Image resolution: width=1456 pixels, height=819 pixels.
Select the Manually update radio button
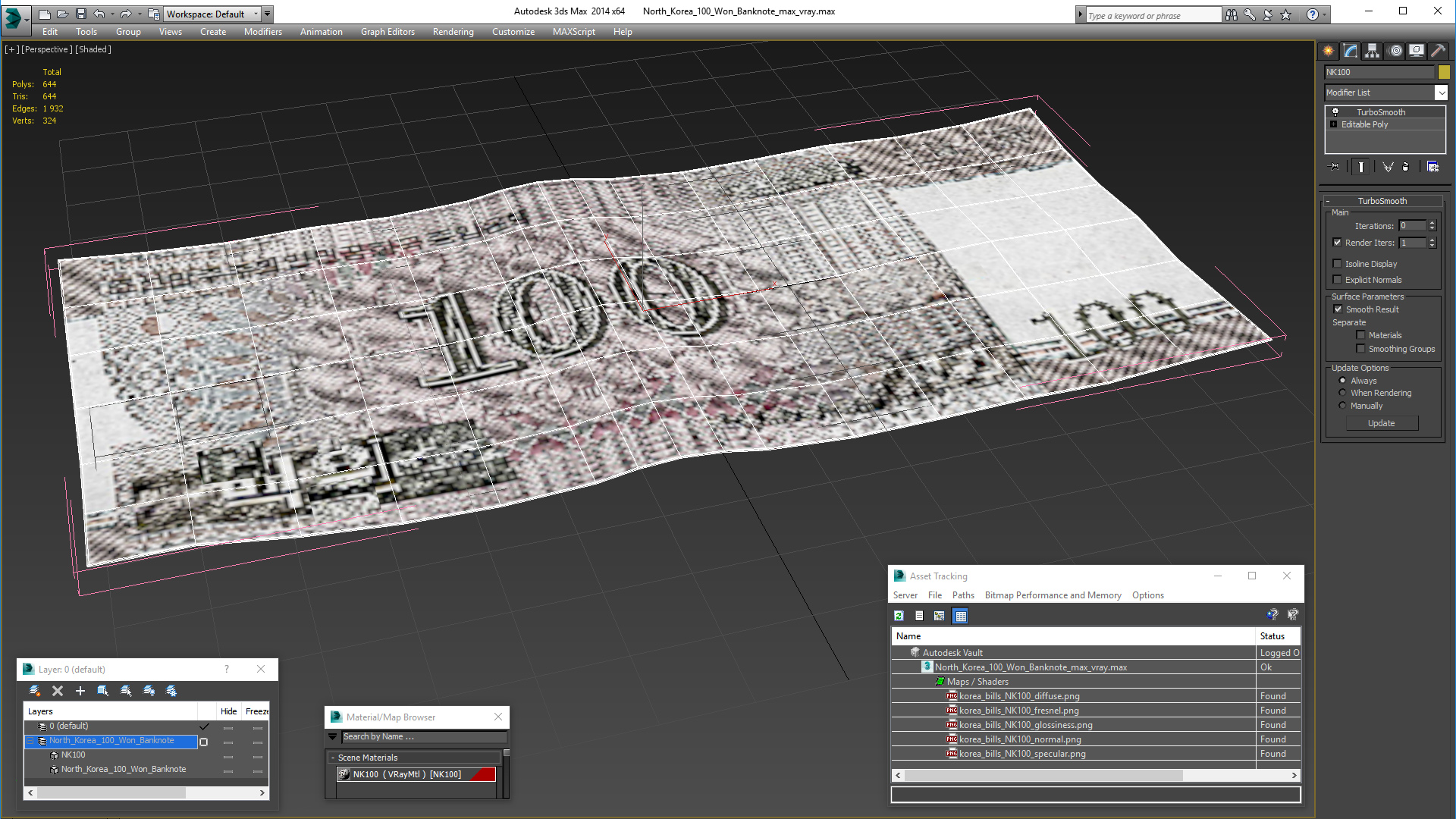click(x=1343, y=406)
